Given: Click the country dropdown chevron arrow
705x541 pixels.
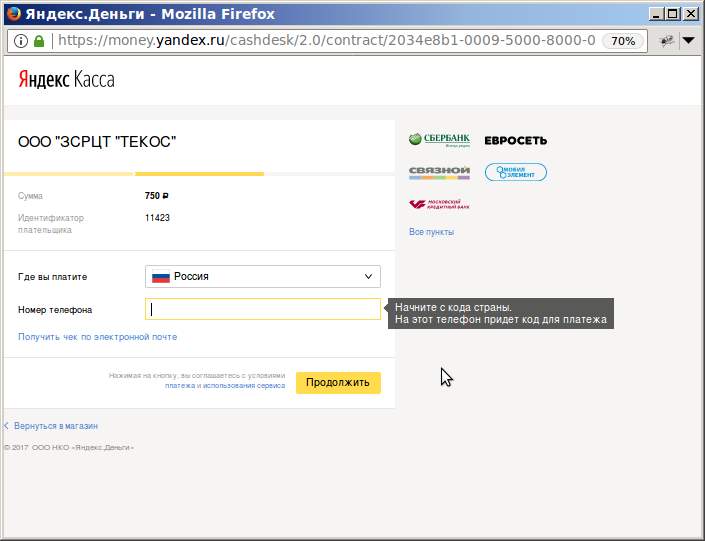Looking at the screenshot, I should 368,277.
